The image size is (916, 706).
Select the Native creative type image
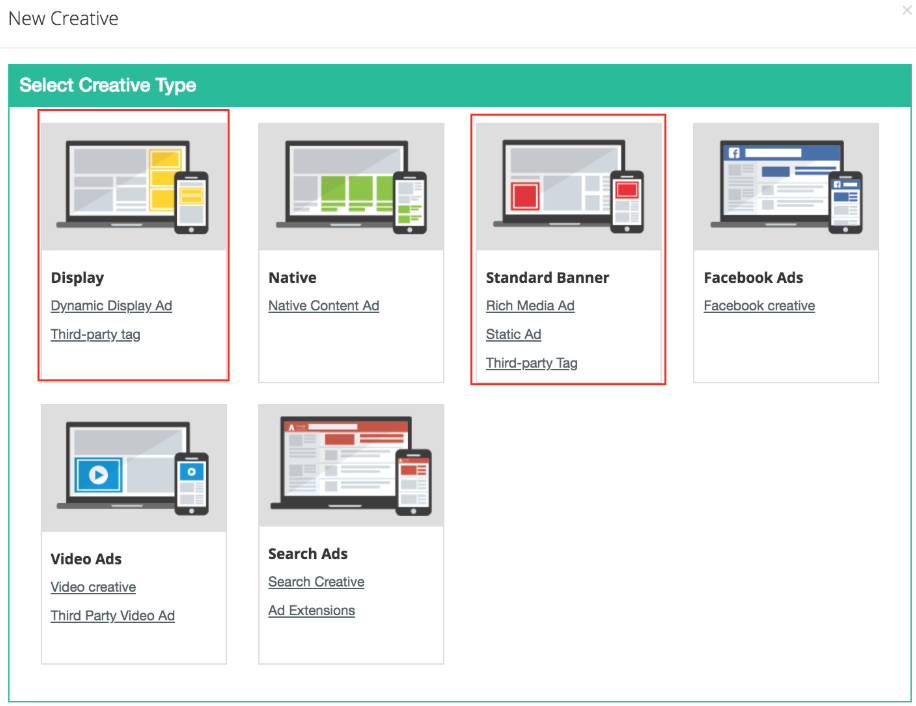pyautogui.click(x=350, y=187)
